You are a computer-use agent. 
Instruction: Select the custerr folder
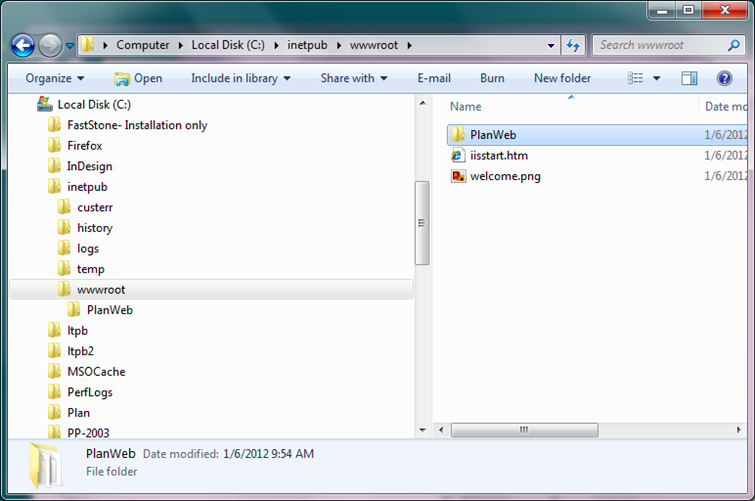click(x=95, y=208)
